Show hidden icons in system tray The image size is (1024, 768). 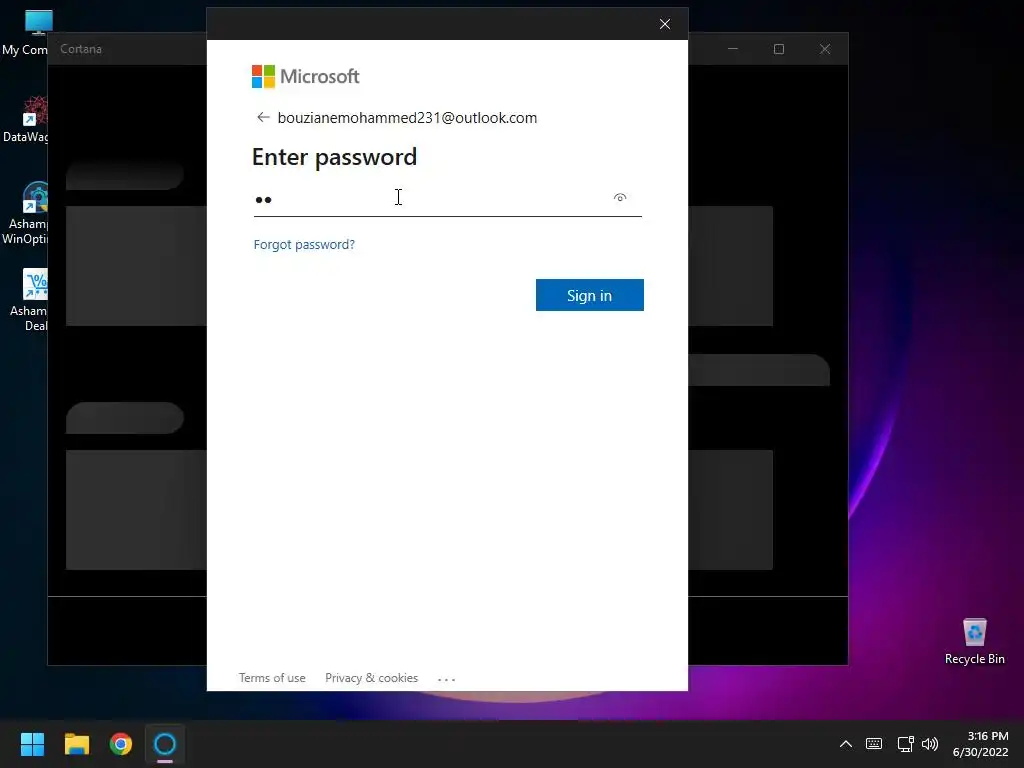[x=846, y=744]
